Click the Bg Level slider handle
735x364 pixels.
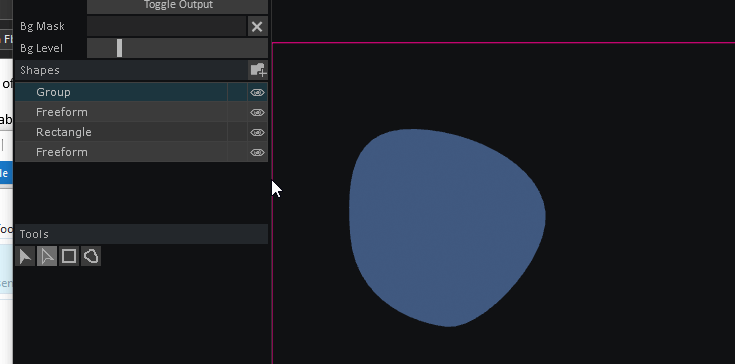coord(120,48)
